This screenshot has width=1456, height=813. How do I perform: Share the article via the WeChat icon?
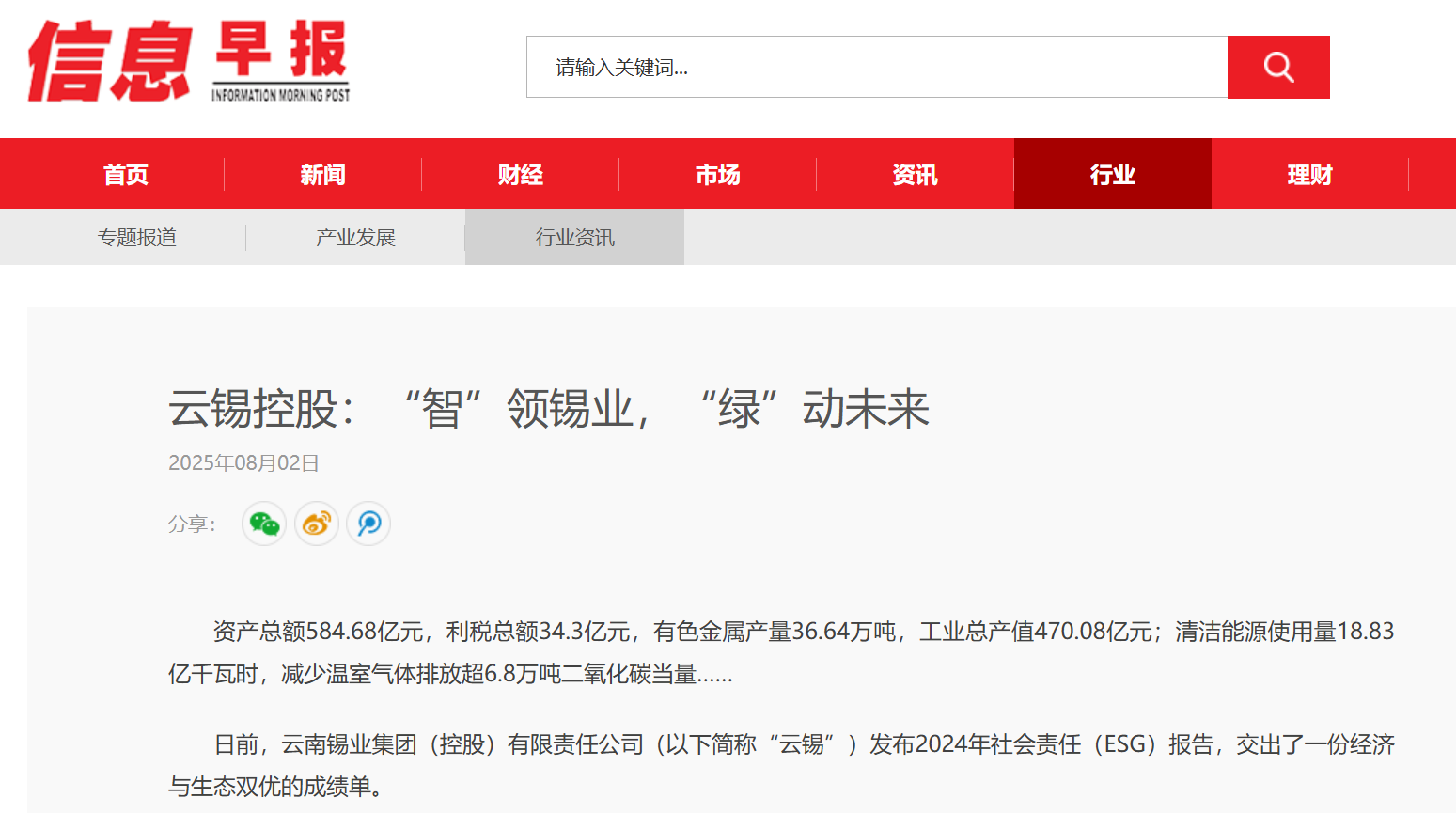pyautogui.click(x=264, y=524)
